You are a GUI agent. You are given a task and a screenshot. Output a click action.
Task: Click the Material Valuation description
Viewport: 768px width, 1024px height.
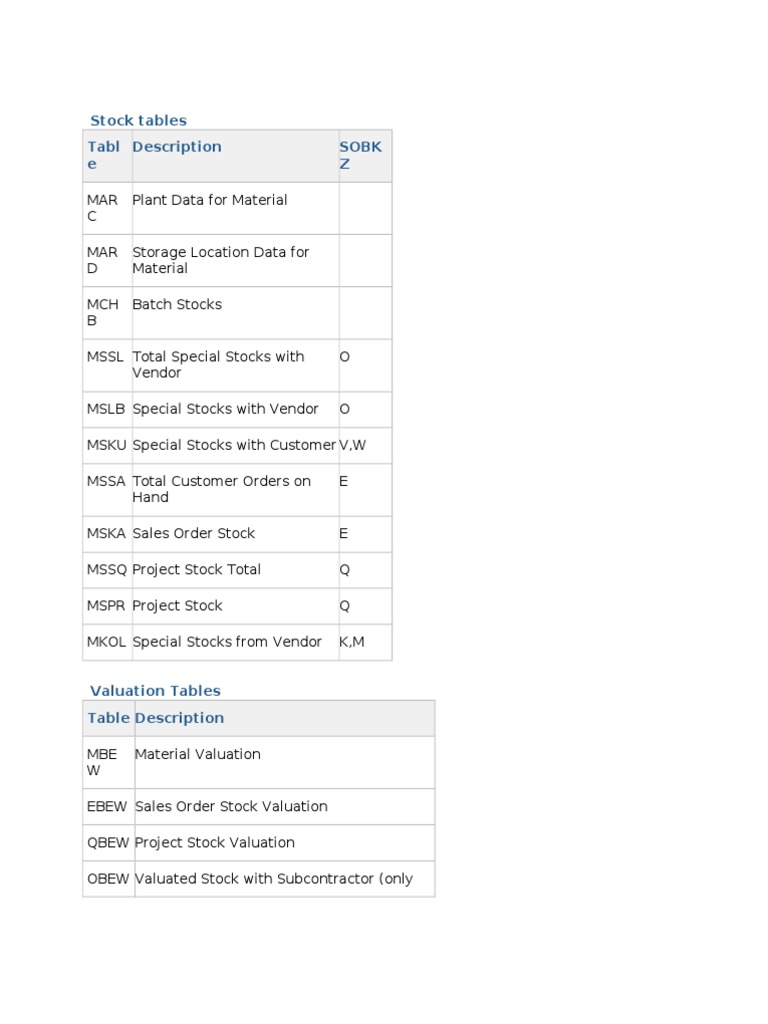(197, 754)
